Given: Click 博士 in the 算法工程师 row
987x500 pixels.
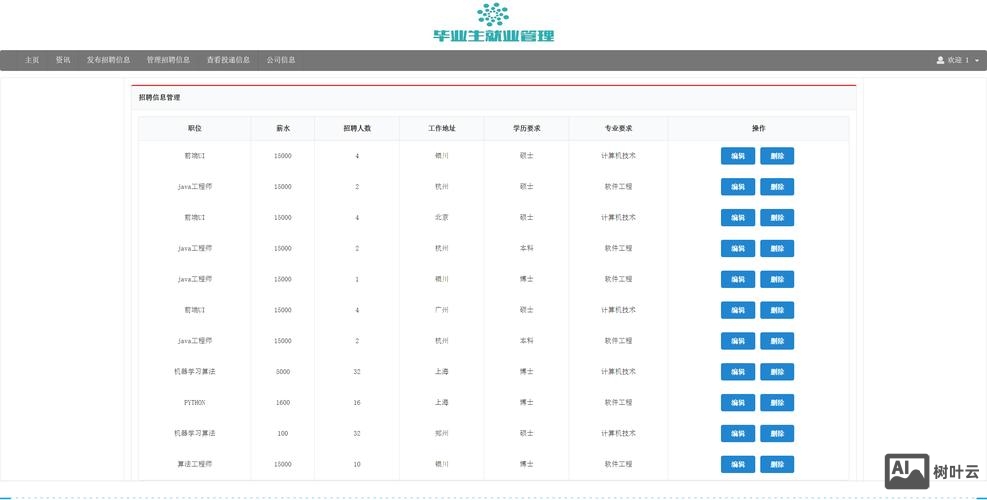Looking at the screenshot, I should 526,464.
